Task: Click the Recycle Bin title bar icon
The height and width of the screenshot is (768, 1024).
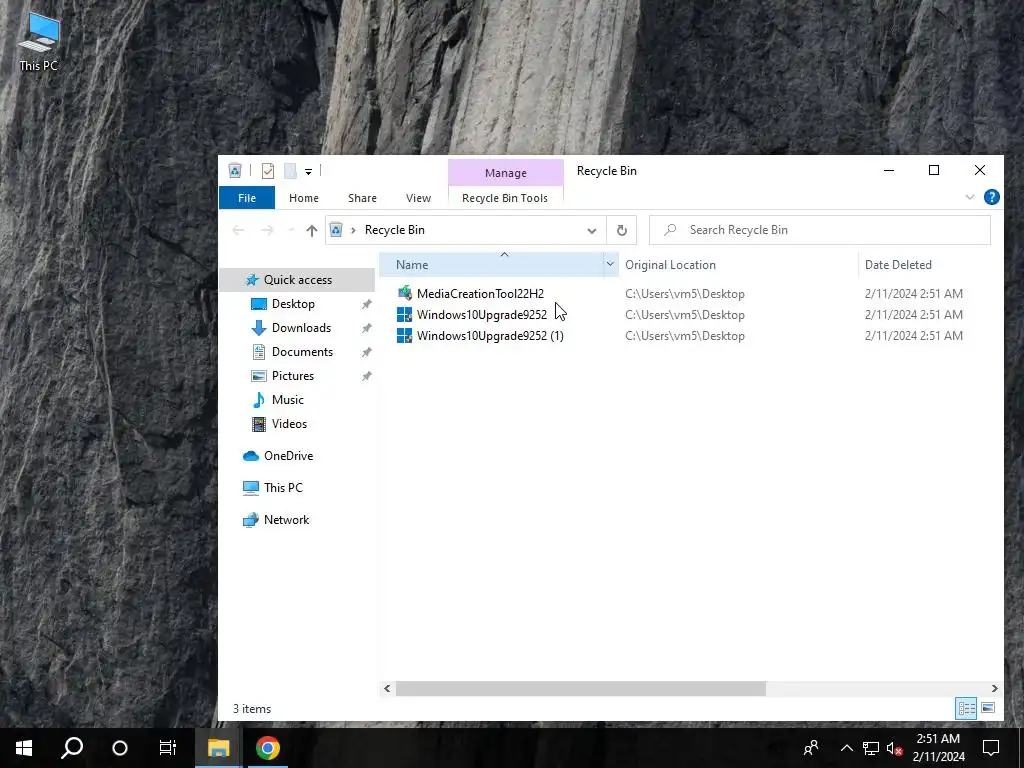Action: point(235,171)
